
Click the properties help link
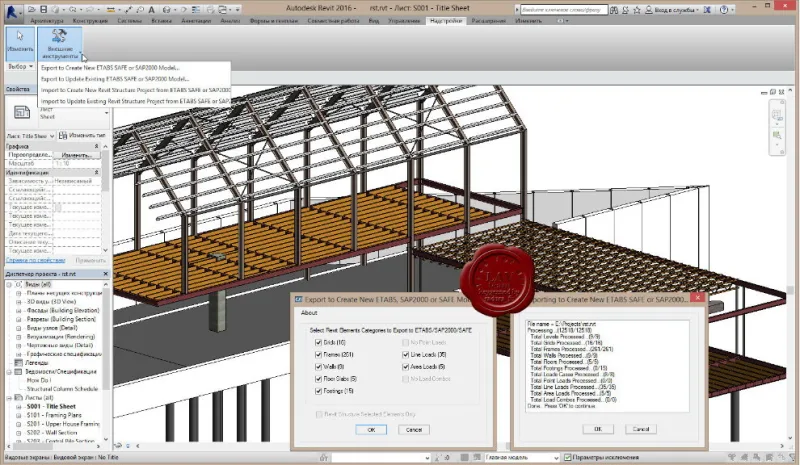coord(36,260)
